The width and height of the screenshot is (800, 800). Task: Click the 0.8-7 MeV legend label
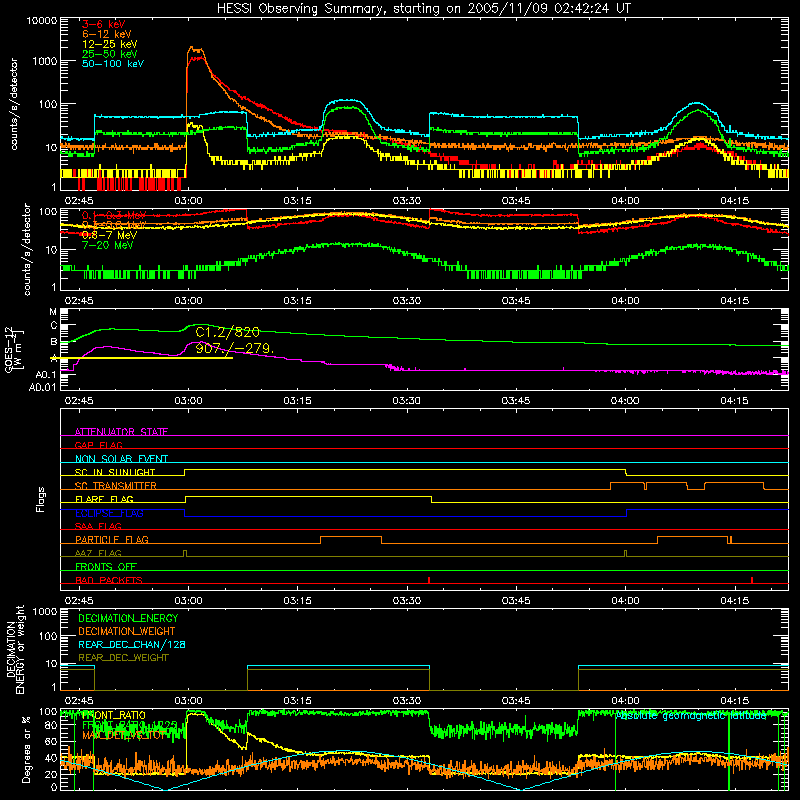[109, 235]
